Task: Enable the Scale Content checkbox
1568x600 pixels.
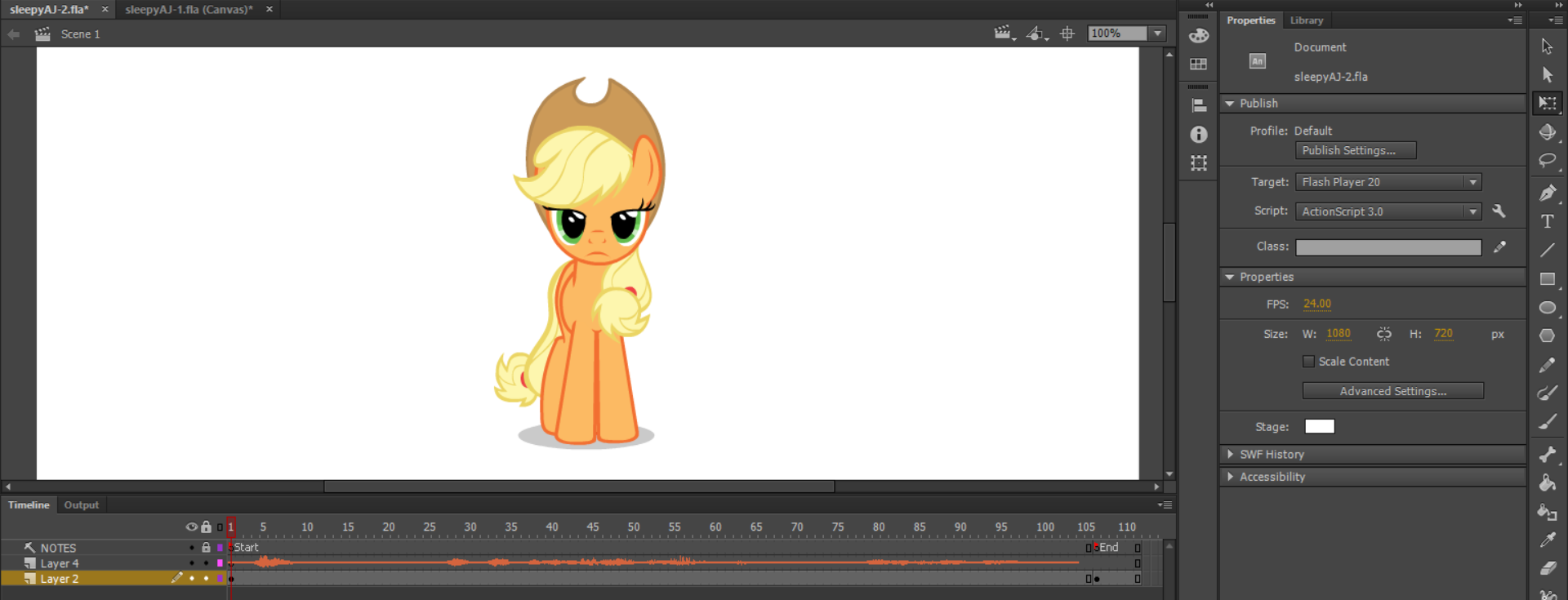Action: coord(1308,362)
